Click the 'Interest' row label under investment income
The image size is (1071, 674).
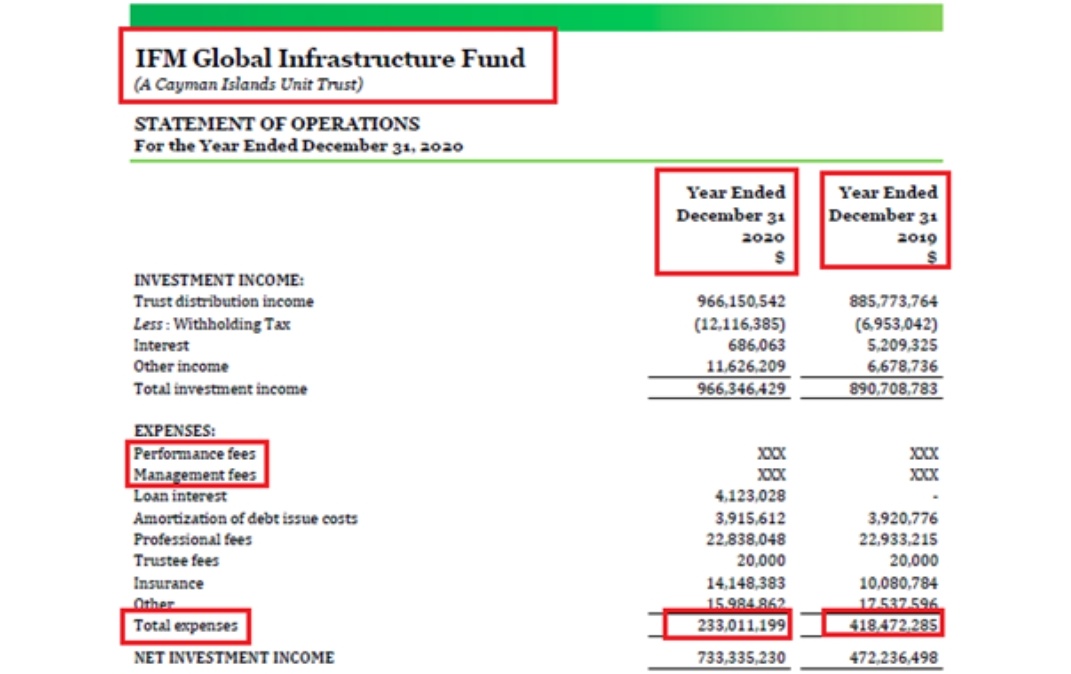(x=161, y=346)
